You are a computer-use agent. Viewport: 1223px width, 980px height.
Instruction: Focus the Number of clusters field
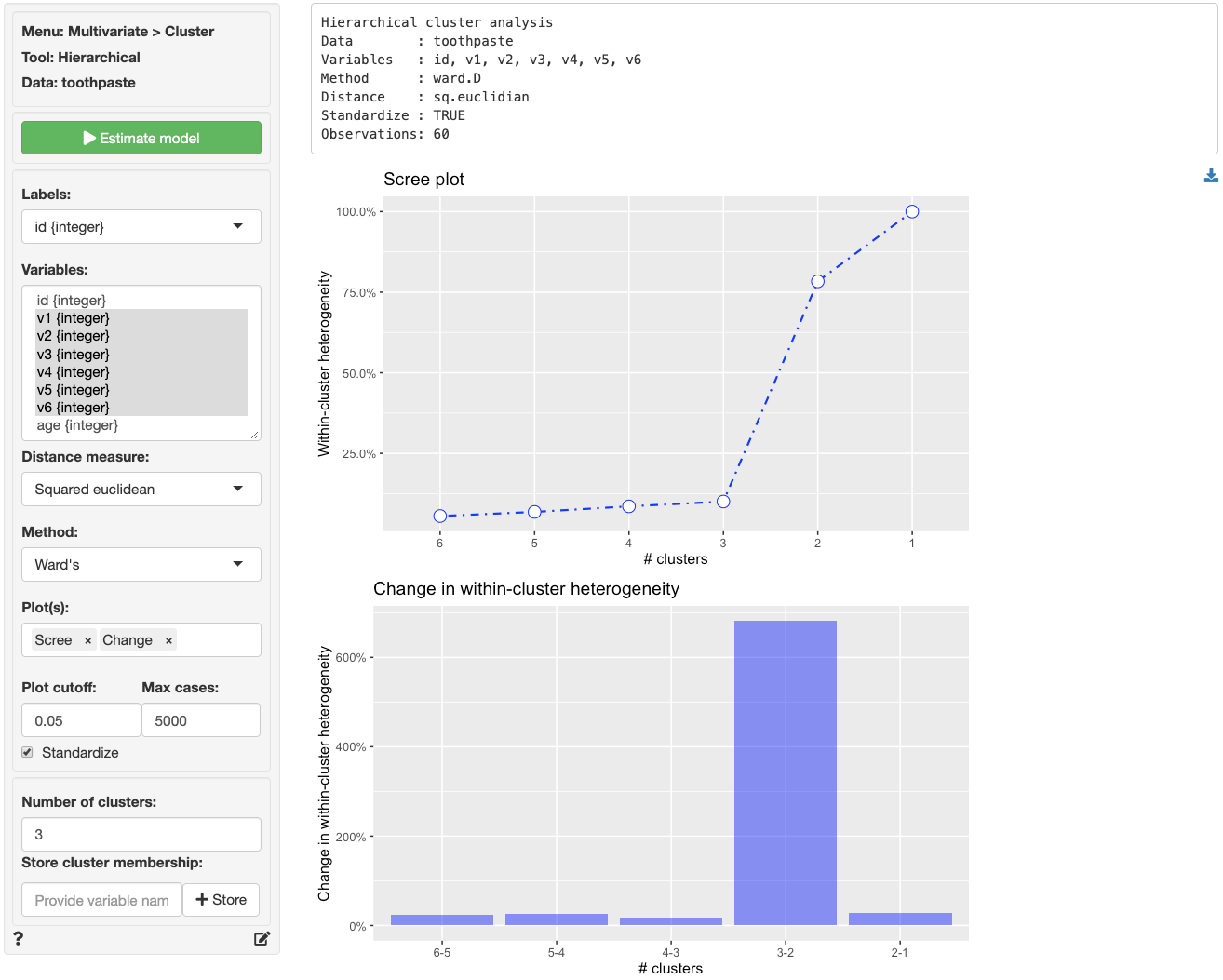pyautogui.click(x=141, y=835)
